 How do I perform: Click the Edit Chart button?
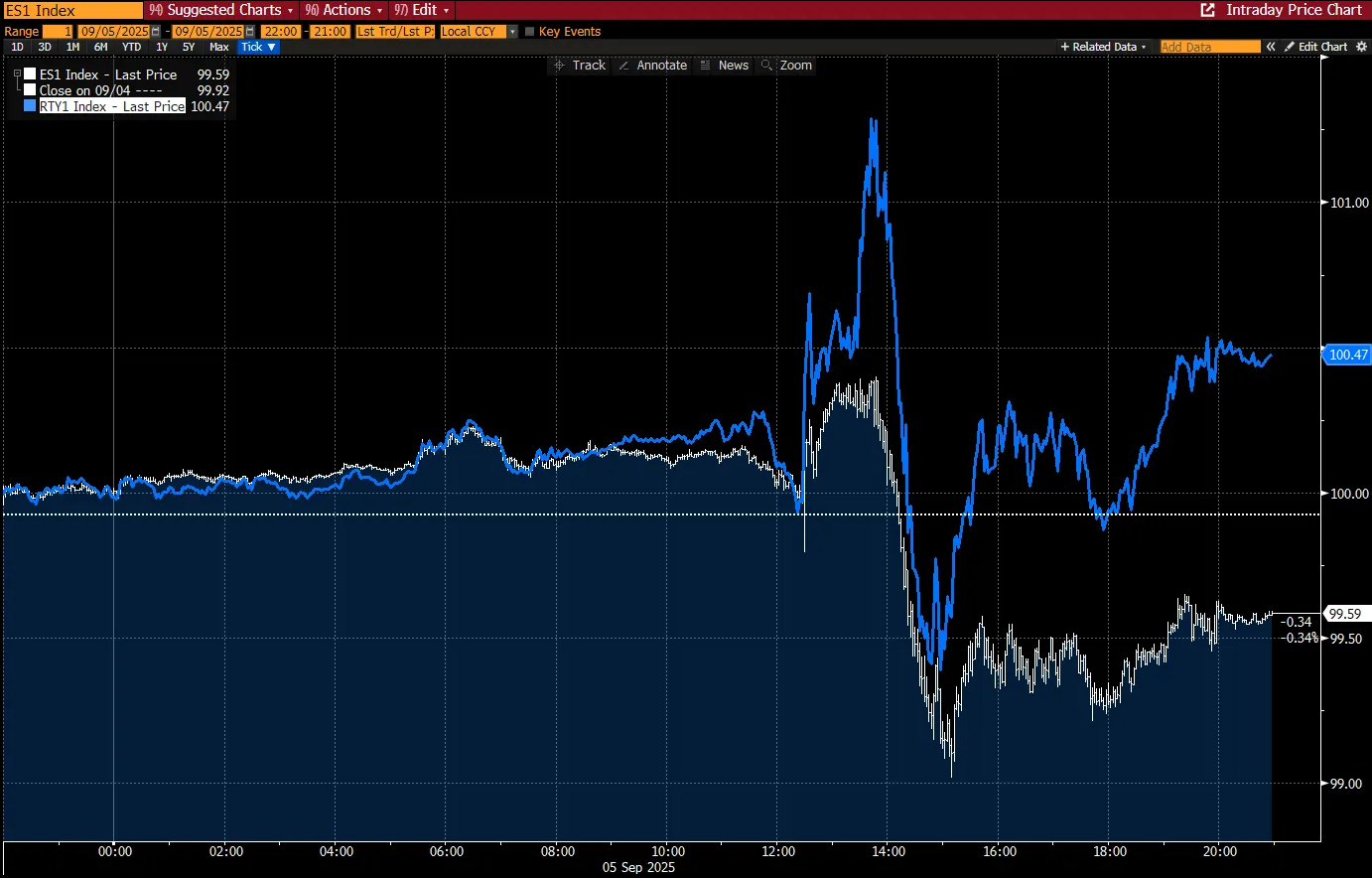[1315, 47]
